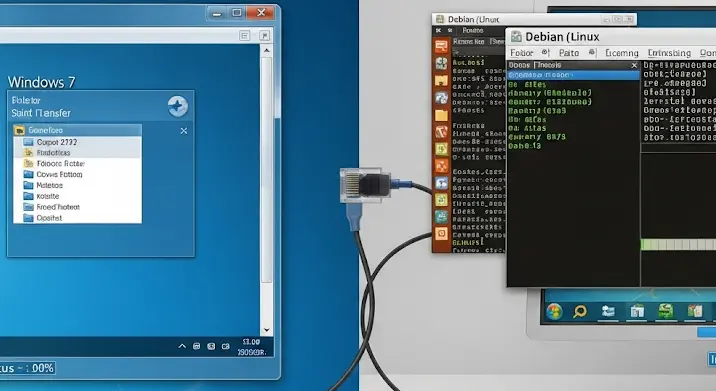Select the "Rcnons Noe" tab in back Debian window

(469, 42)
